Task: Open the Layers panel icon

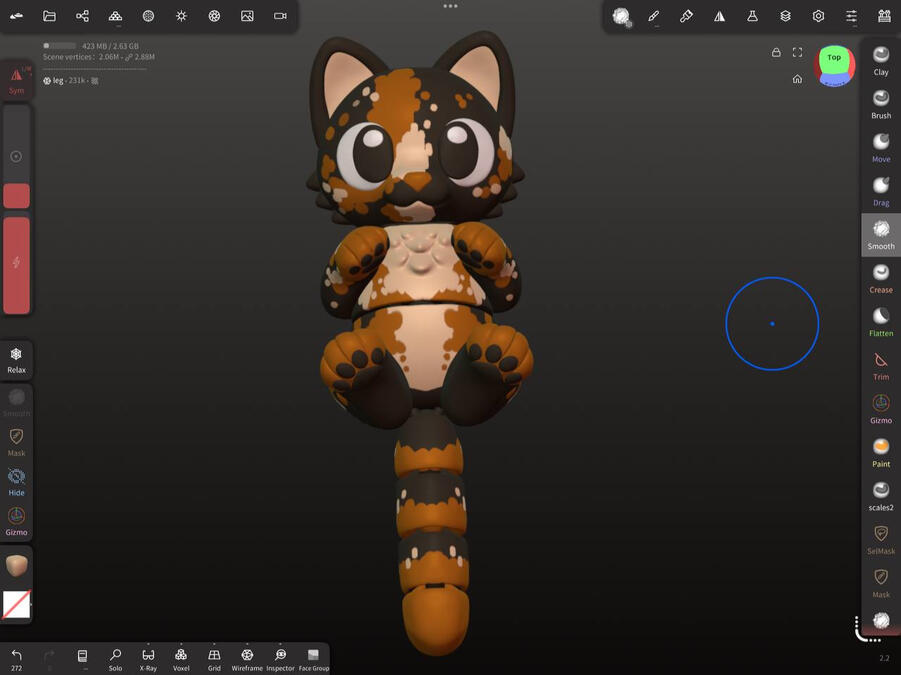Action: click(785, 15)
